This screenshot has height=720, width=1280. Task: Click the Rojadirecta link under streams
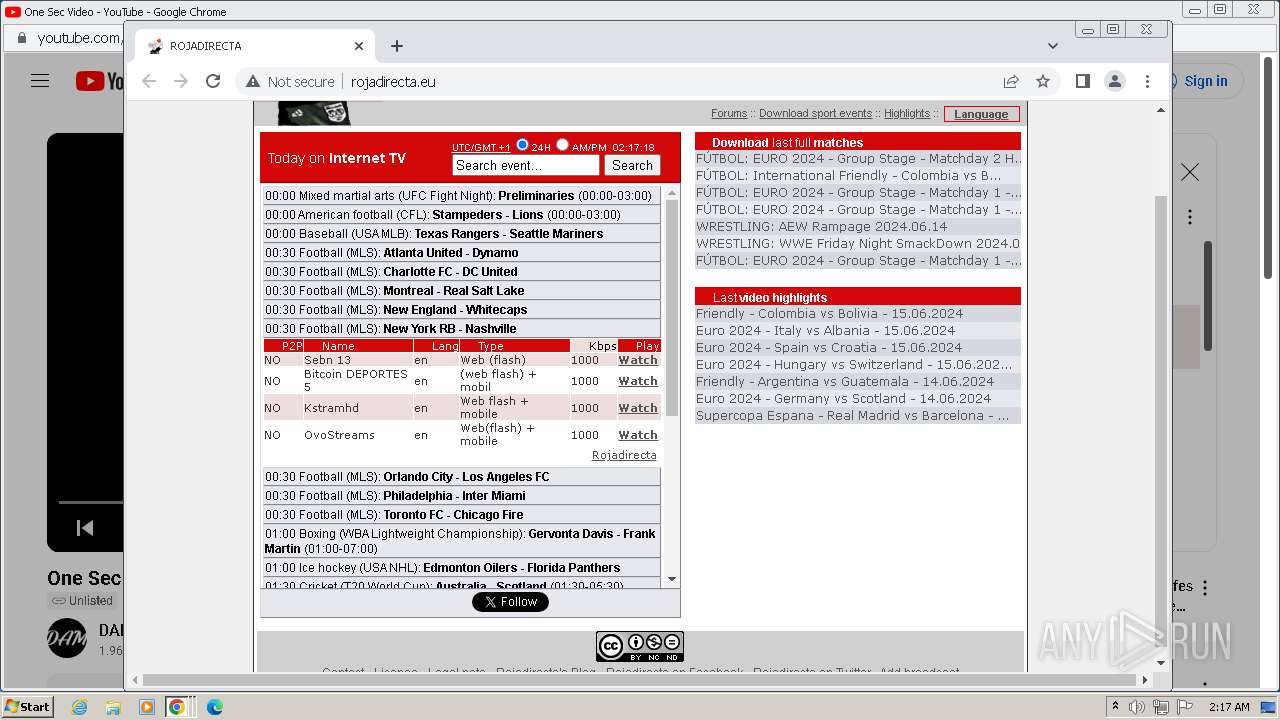(x=624, y=455)
